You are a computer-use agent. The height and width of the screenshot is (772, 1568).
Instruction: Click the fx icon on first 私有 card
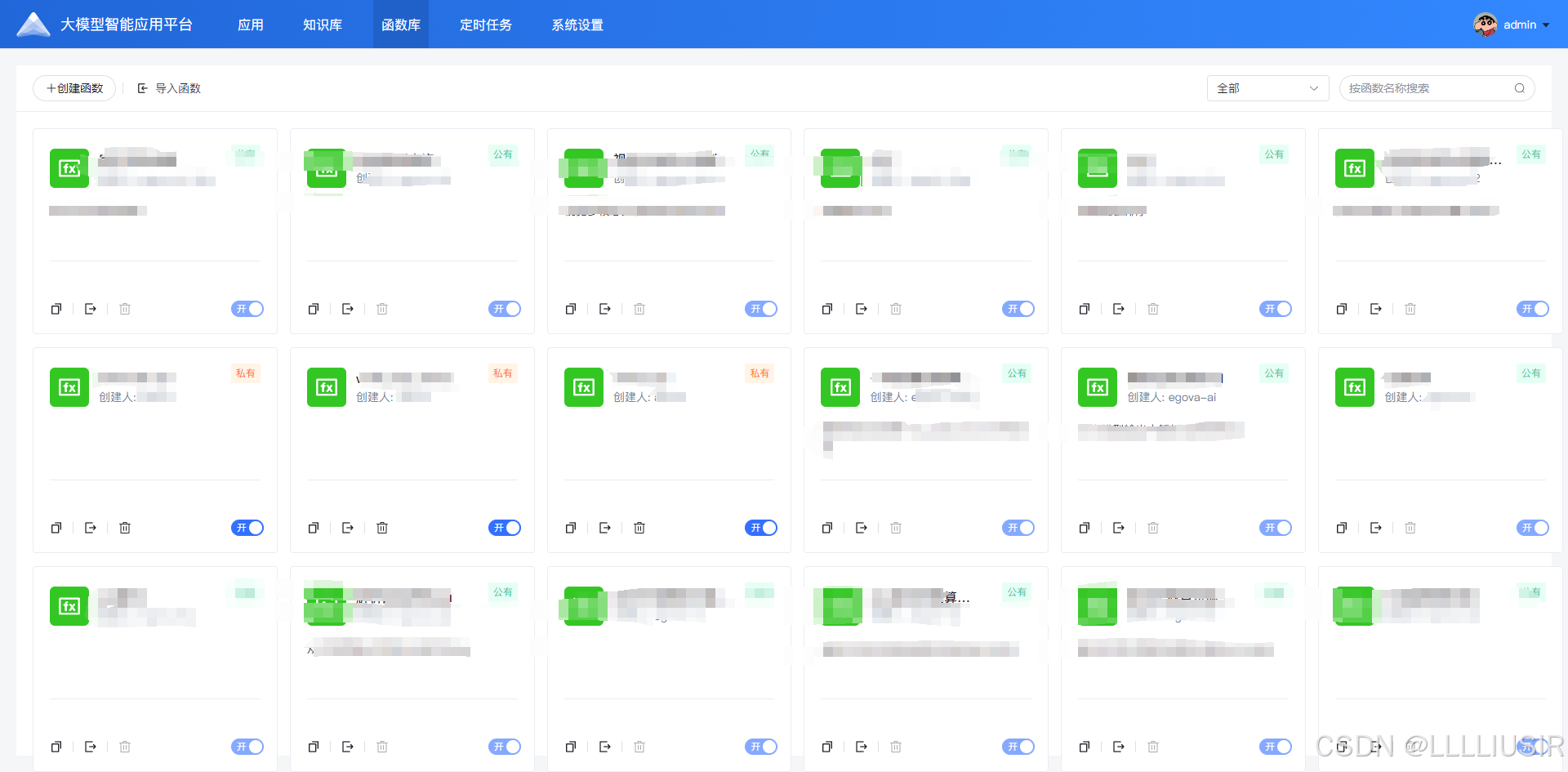[x=69, y=387]
